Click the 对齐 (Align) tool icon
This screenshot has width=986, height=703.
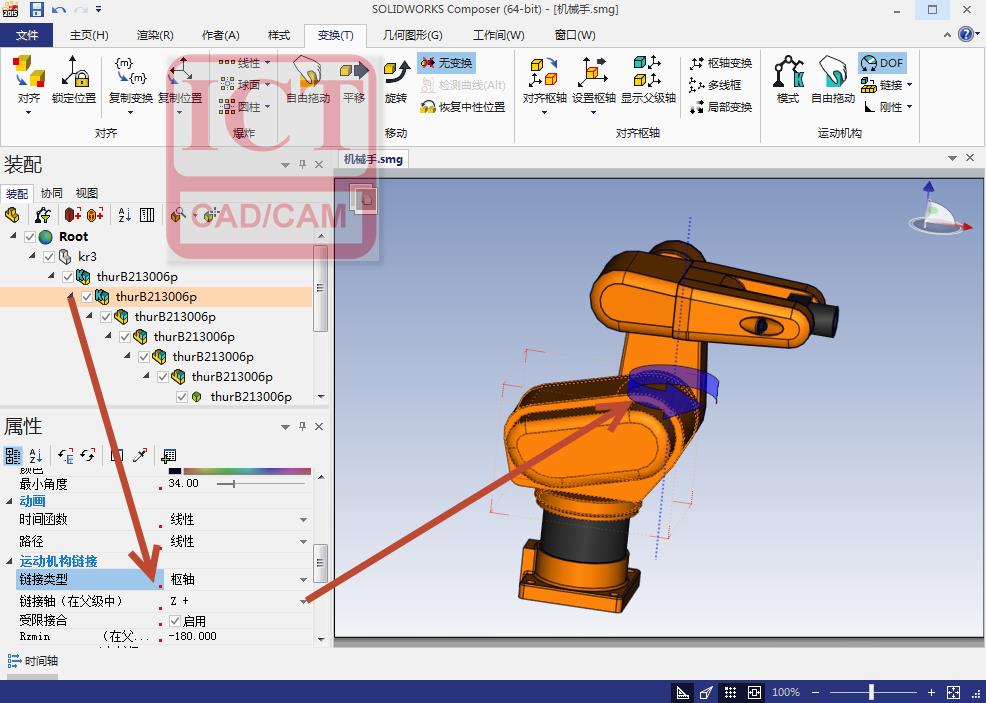click(29, 76)
